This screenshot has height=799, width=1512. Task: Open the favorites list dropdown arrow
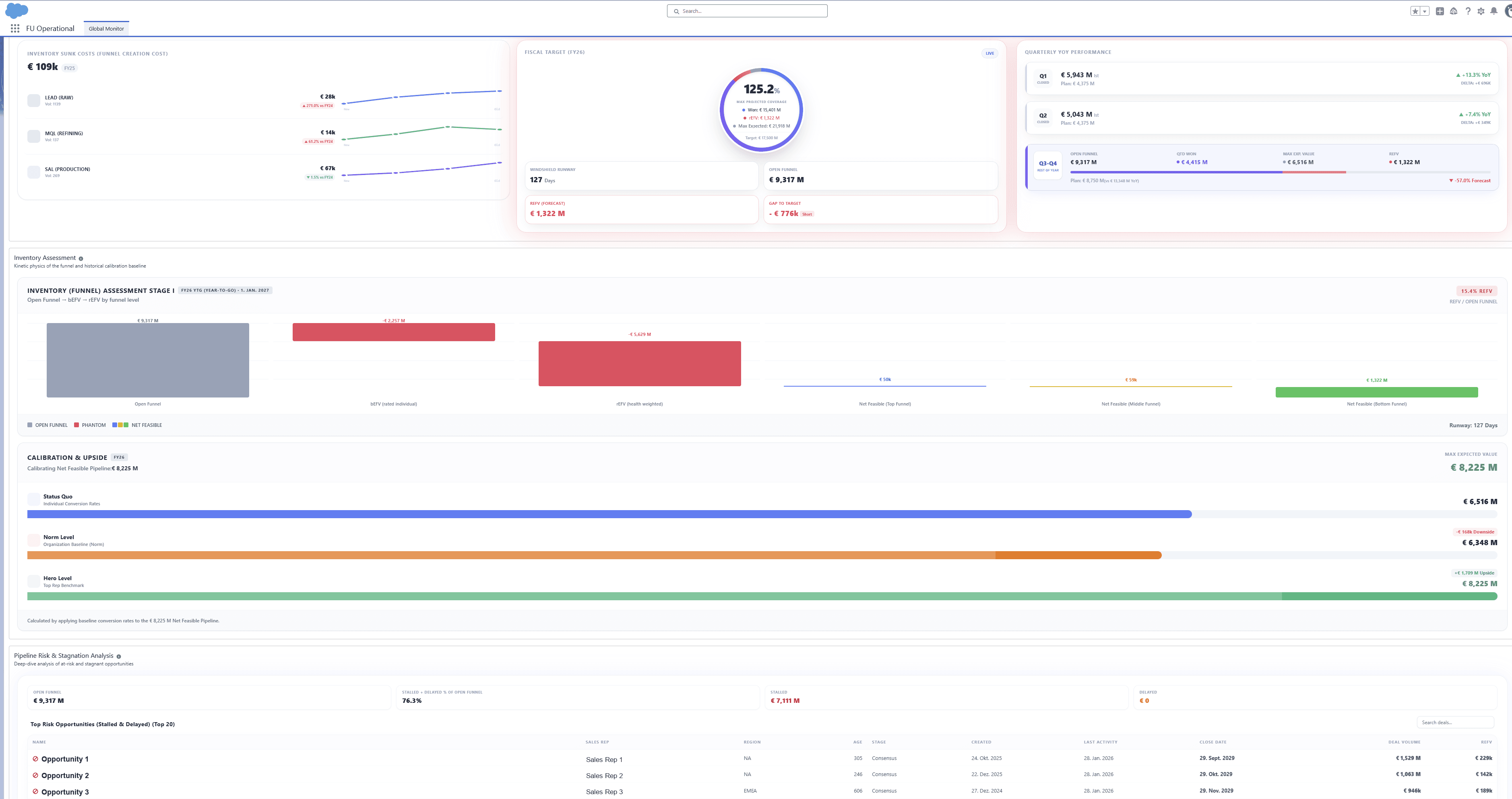[1425, 11]
